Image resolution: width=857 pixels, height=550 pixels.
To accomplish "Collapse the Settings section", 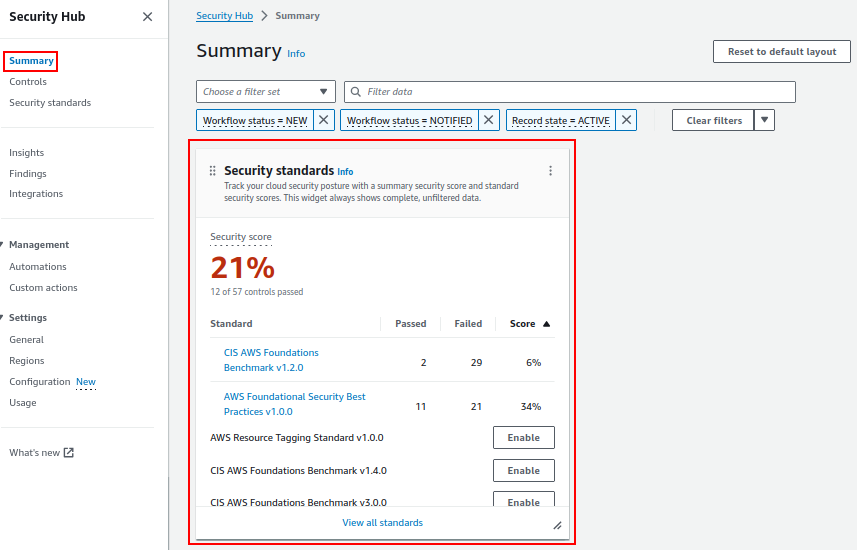I will pyautogui.click(x=2, y=318).
